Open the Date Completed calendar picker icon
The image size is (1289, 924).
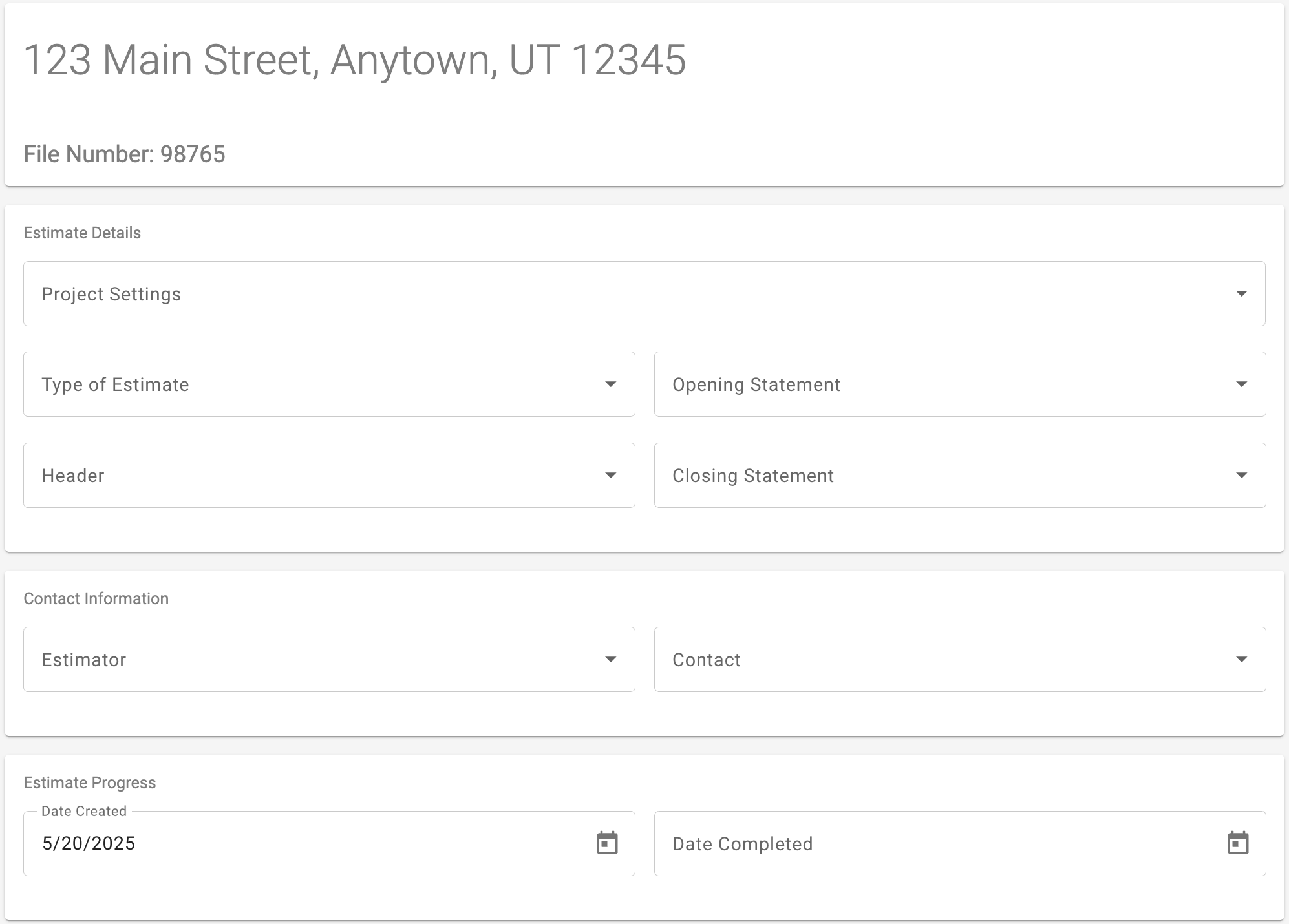[1238, 843]
